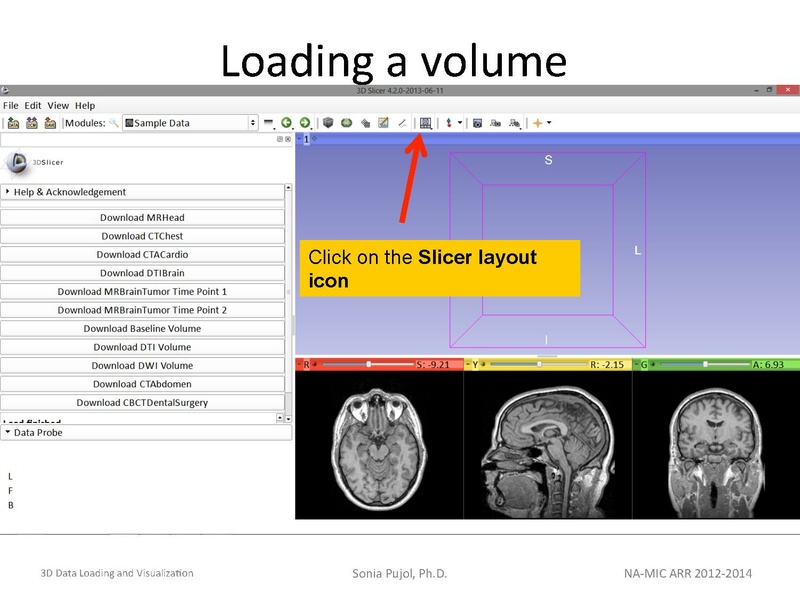Click Download MRBrainTumor Time Point 2
The image size is (800, 600).
[142, 310]
